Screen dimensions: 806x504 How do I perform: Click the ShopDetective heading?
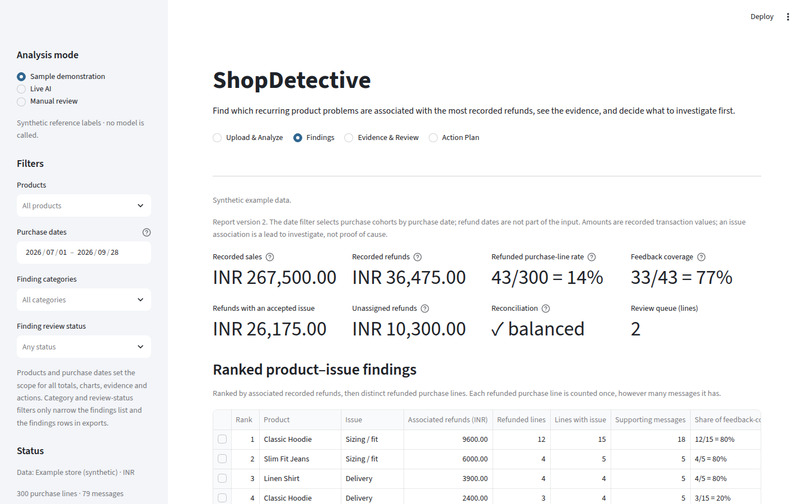click(291, 80)
